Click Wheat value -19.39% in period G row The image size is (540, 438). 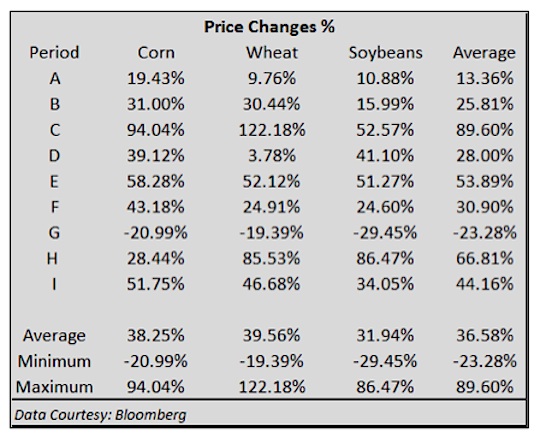pos(272,233)
